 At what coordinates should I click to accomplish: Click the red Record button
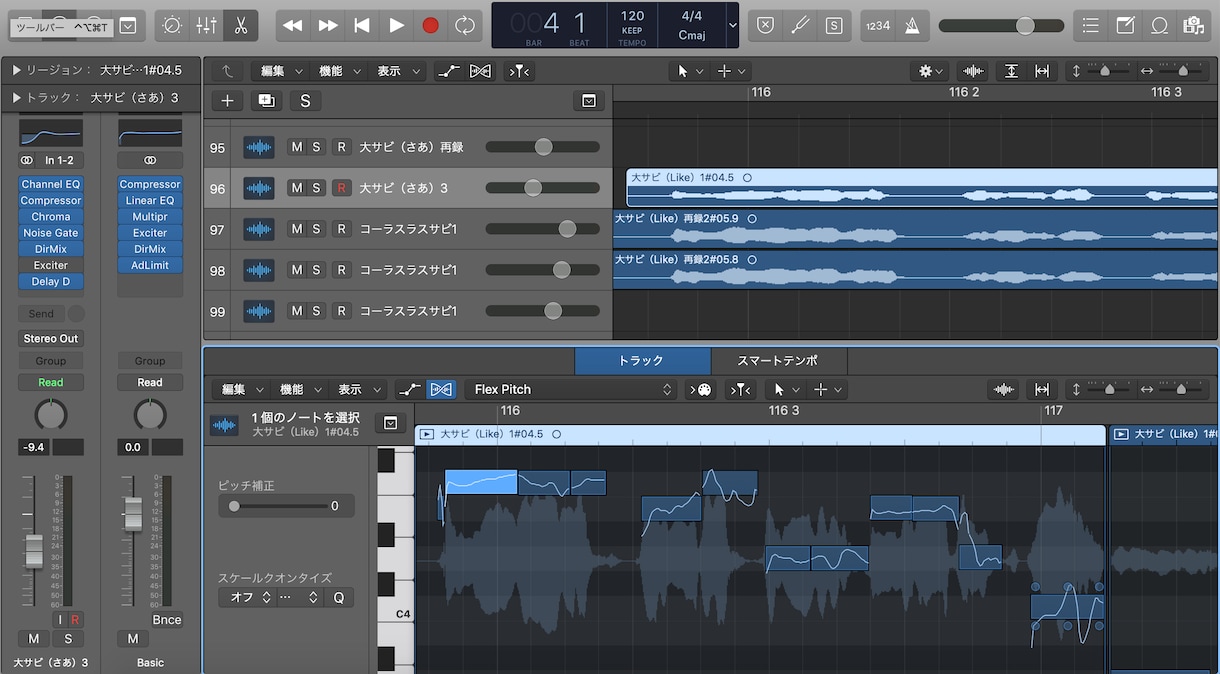click(430, 26)
